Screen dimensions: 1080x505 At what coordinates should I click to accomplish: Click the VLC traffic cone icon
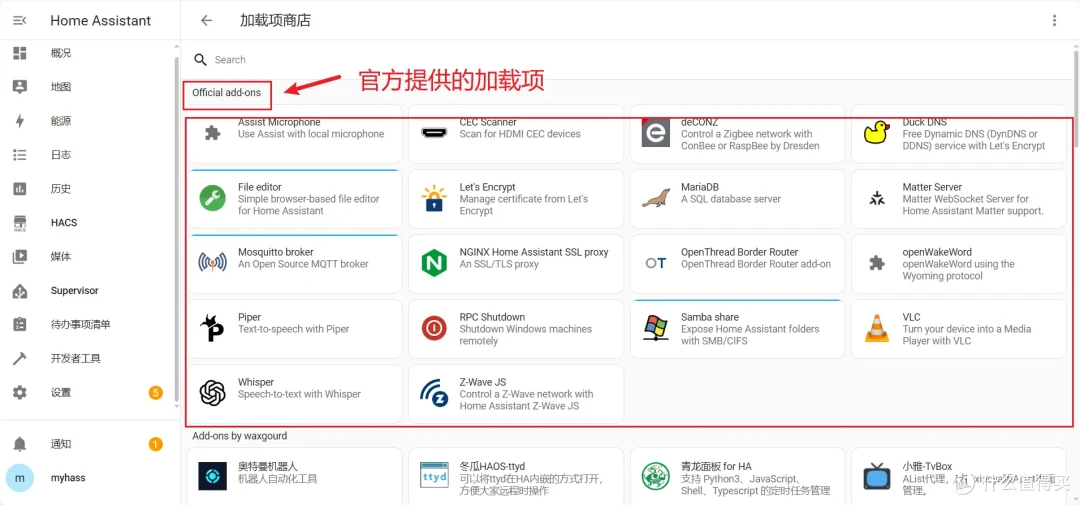(877, 329)
